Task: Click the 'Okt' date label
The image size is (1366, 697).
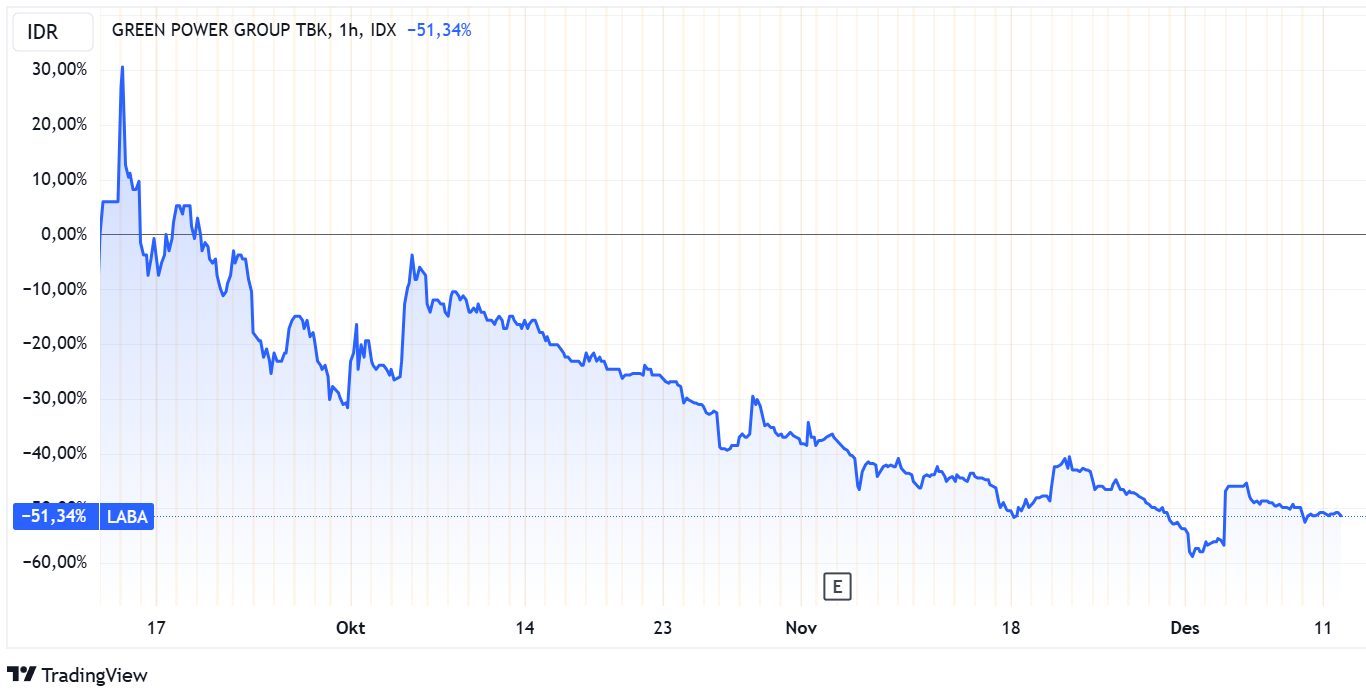Action: click(x=351, y=628)
